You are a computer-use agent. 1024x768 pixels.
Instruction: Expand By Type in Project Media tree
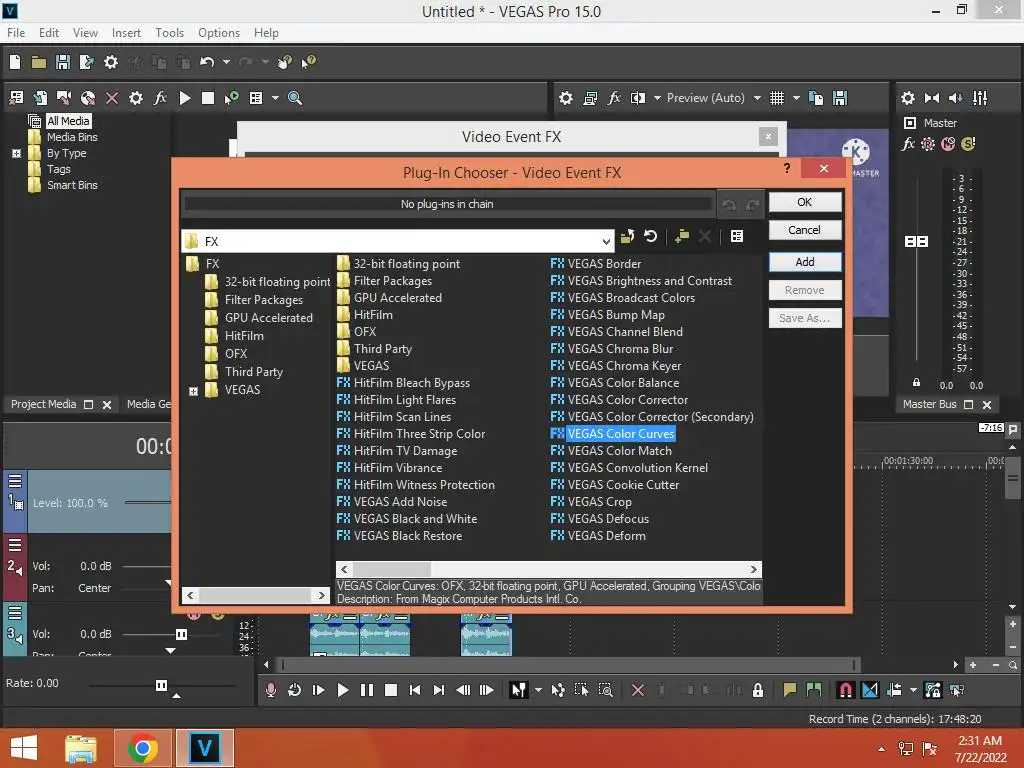pos(17,154)
